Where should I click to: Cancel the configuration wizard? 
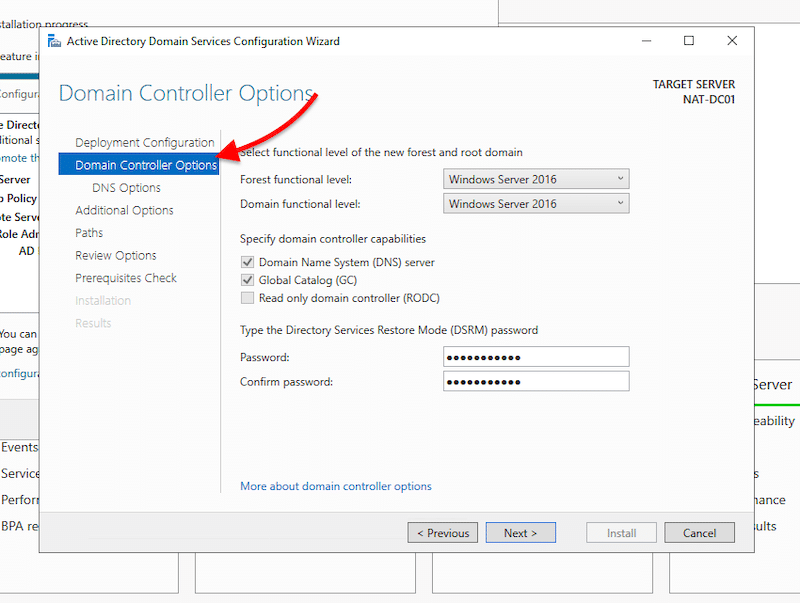pos(699,533)
